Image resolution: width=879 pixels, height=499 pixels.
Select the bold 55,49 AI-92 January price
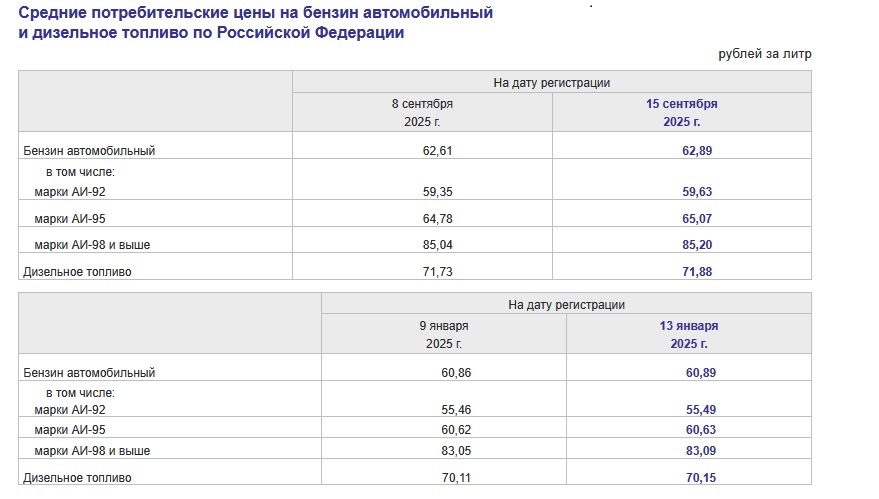[x=703, y=410]
